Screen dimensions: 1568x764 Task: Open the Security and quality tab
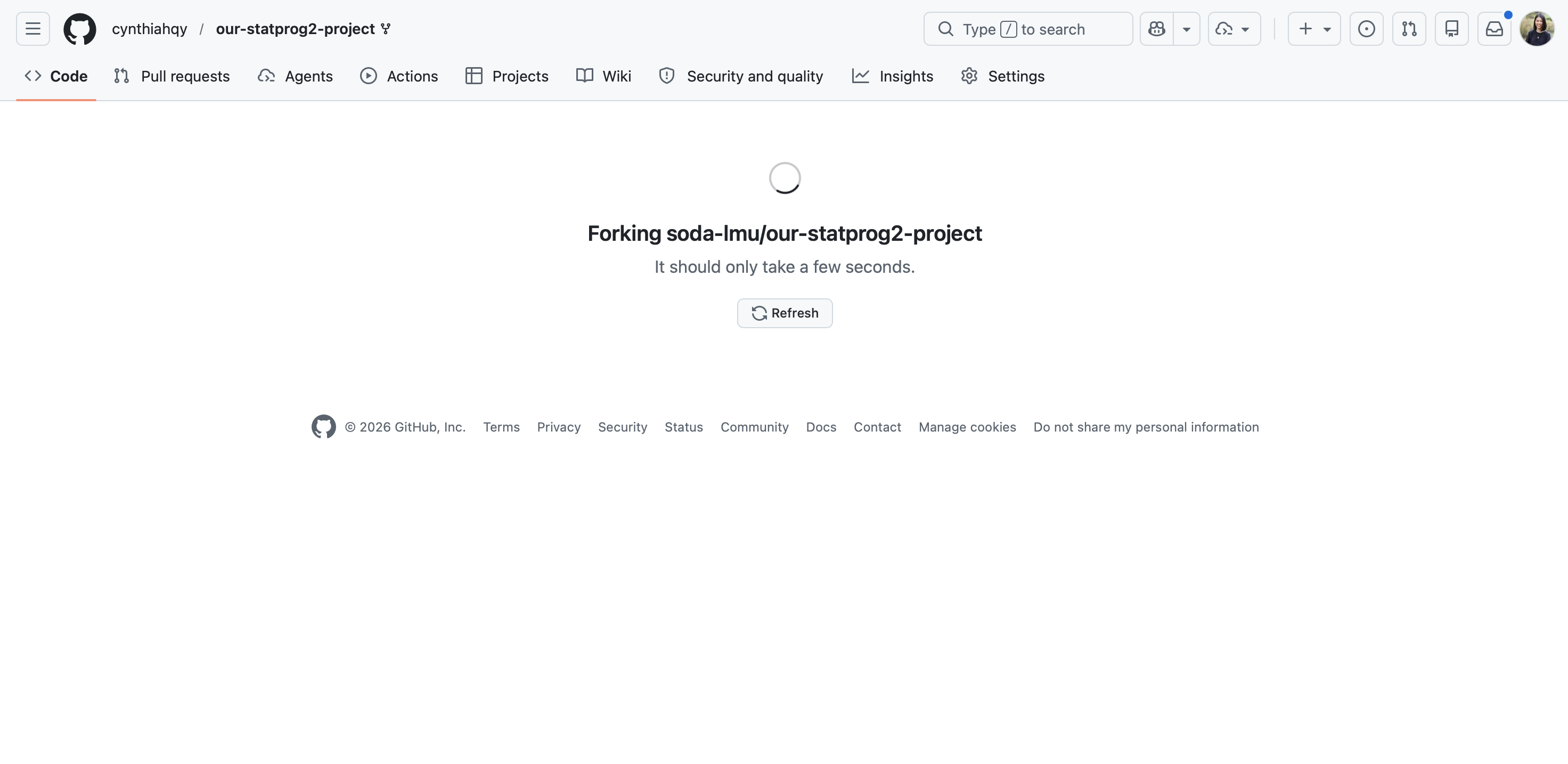pos(741,76)
